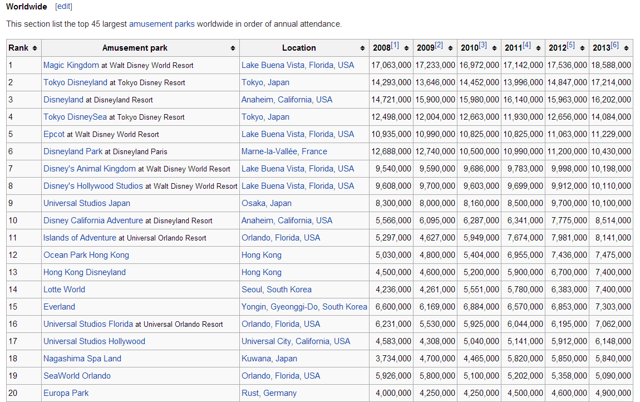Sort 2011 attendance column arrows

tap(538, 48)
